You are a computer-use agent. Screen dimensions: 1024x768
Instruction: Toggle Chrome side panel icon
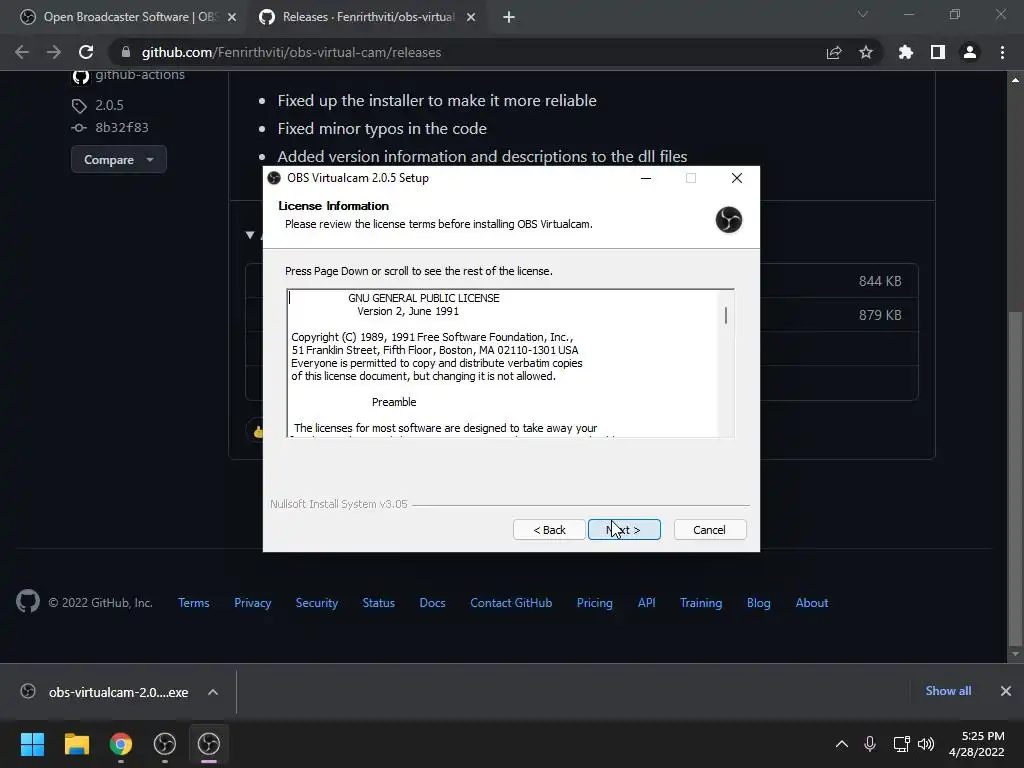(x=938, y=52)
